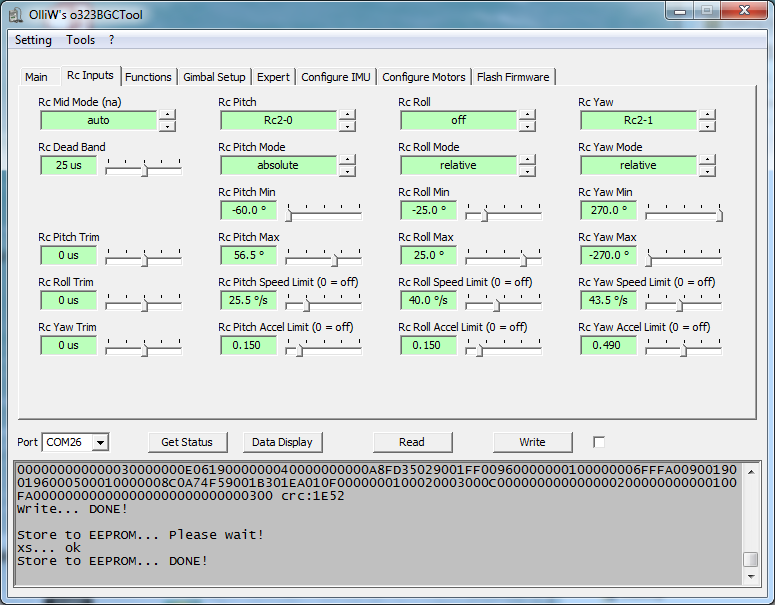775x605 pixels.
Task: Click the Rc Dead Band slider handle
Action: (145, 171)
